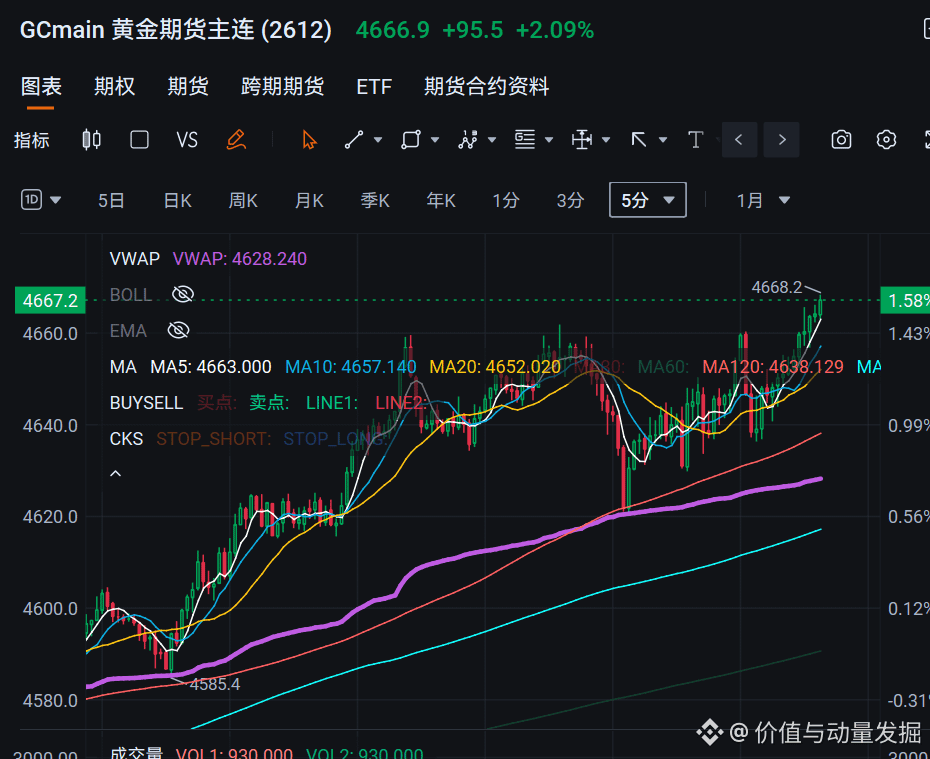Open the 跨期期货 tab
This screenshot has width=930, height=759.
pos(282,87)
